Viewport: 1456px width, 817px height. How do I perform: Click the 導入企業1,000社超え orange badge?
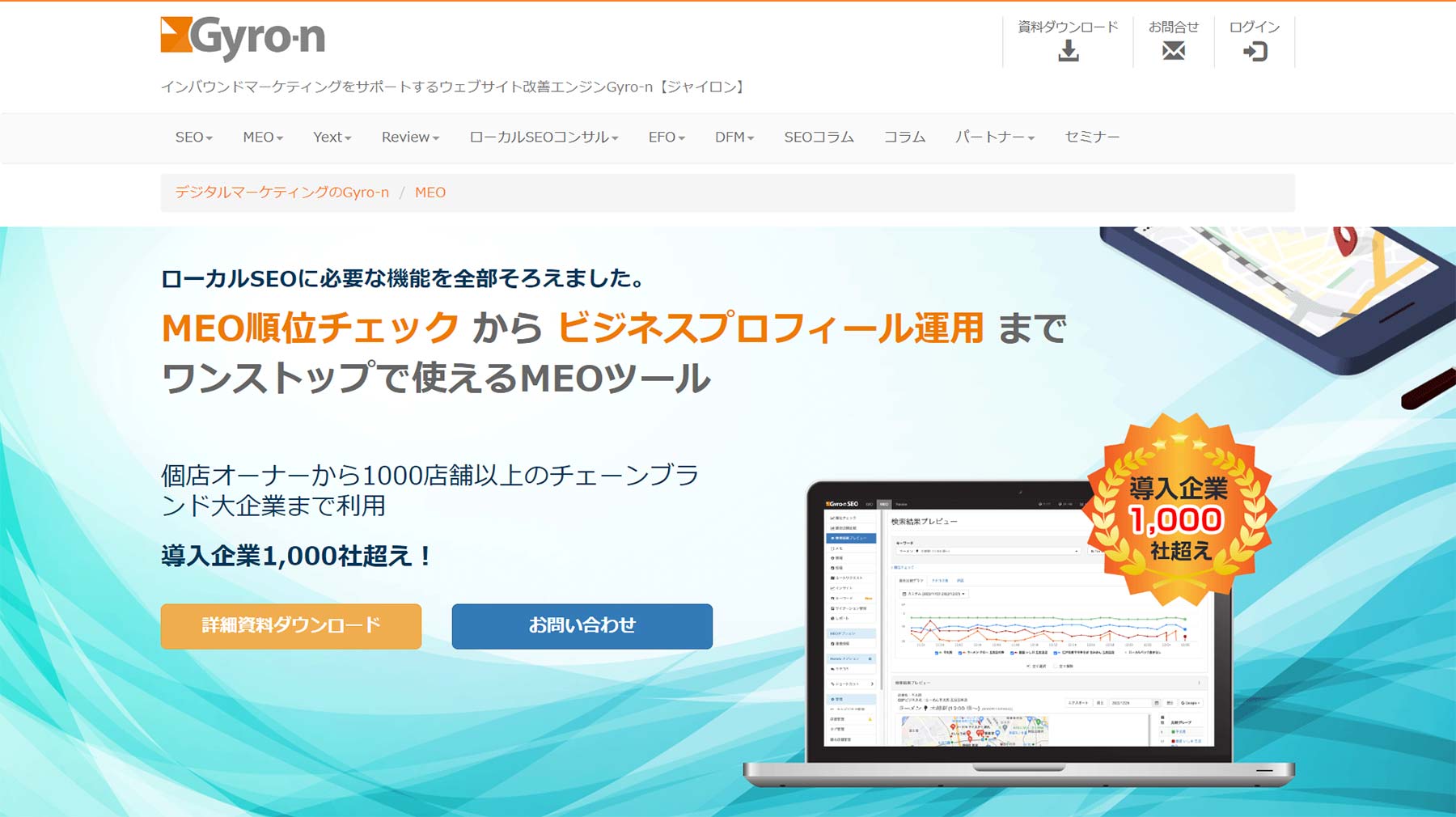click(x=1180, y=511)
